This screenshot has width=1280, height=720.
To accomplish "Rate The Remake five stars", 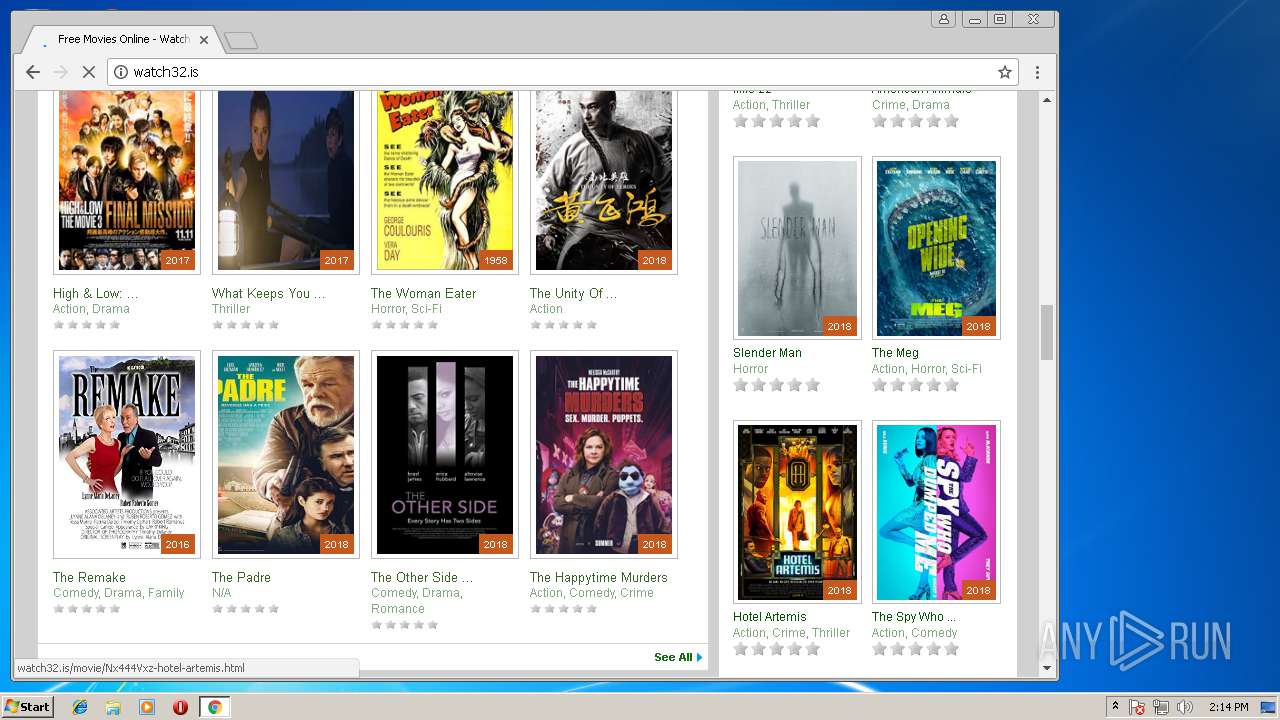I will pos(115,608).
